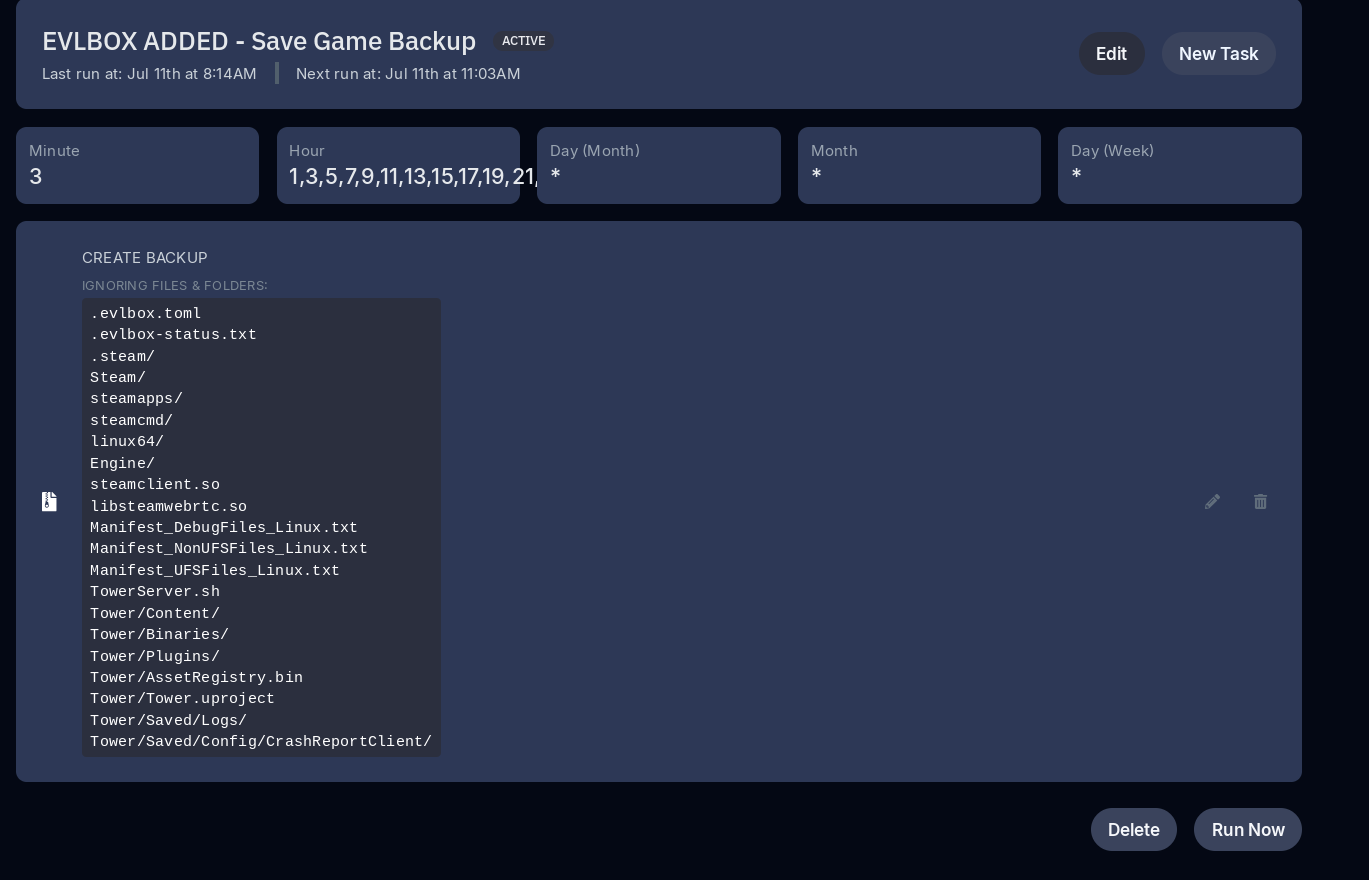The image size is (1369, 880).
Task: Click the Tower/Saved/Logs/ ignore entry
Action: pyautogui.click(x=169, y=721)
